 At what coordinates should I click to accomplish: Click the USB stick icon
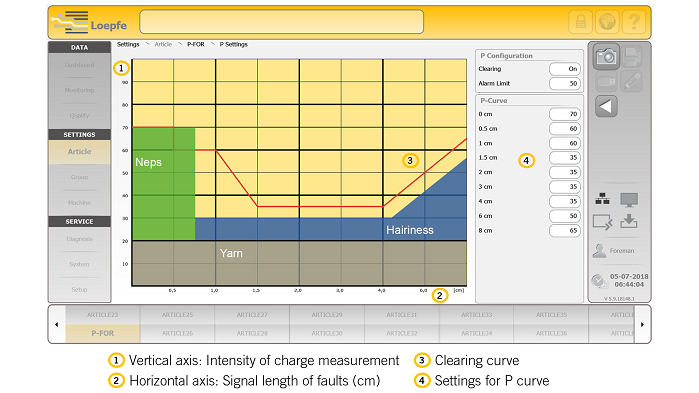pyautogui.click(x=606, y=82)
